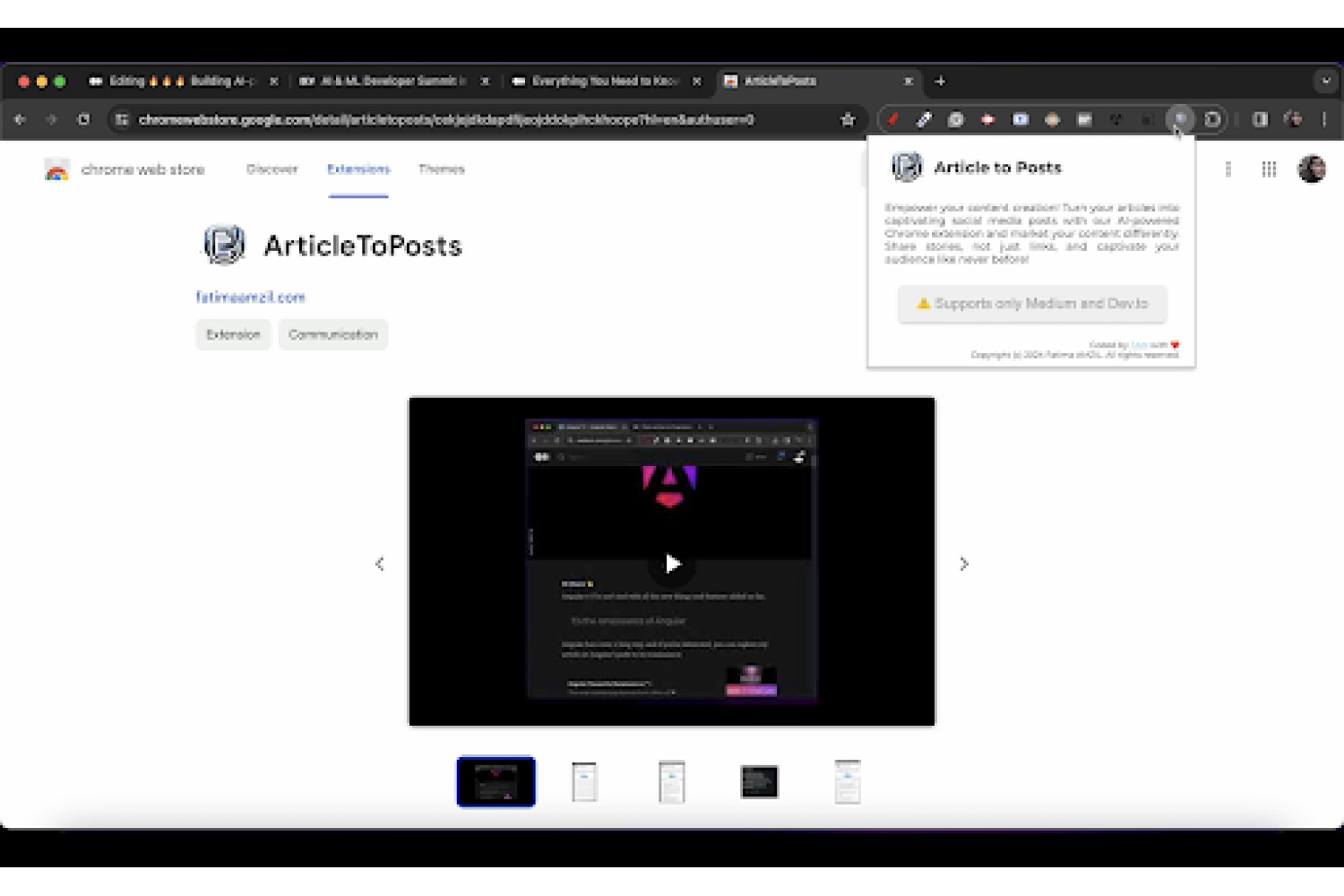Viewport: 1344px width, 896px height.
Task: Click the red slash extension icon
Action: click(x=892, y=119)
